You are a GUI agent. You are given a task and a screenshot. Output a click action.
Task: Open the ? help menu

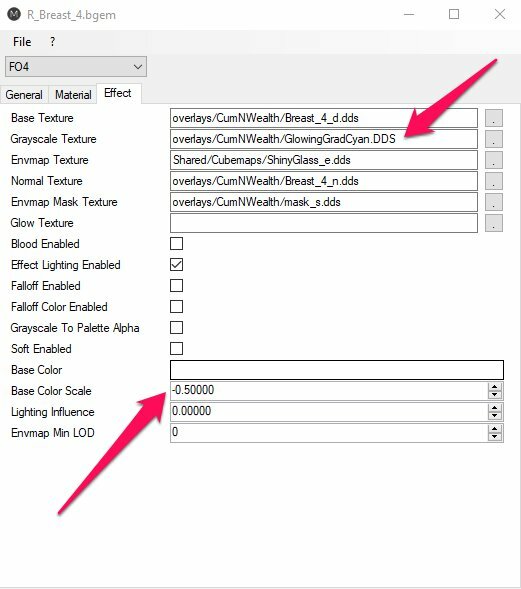pos(52,42)
